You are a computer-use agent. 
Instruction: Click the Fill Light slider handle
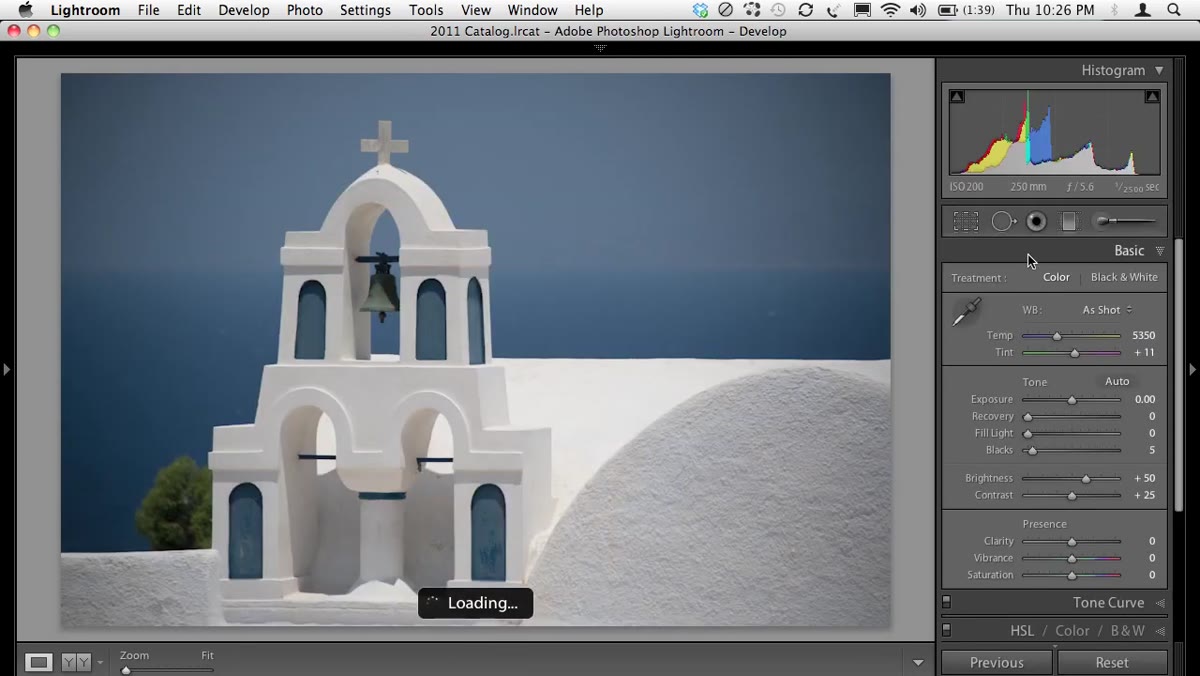(x=1027, y=434)
